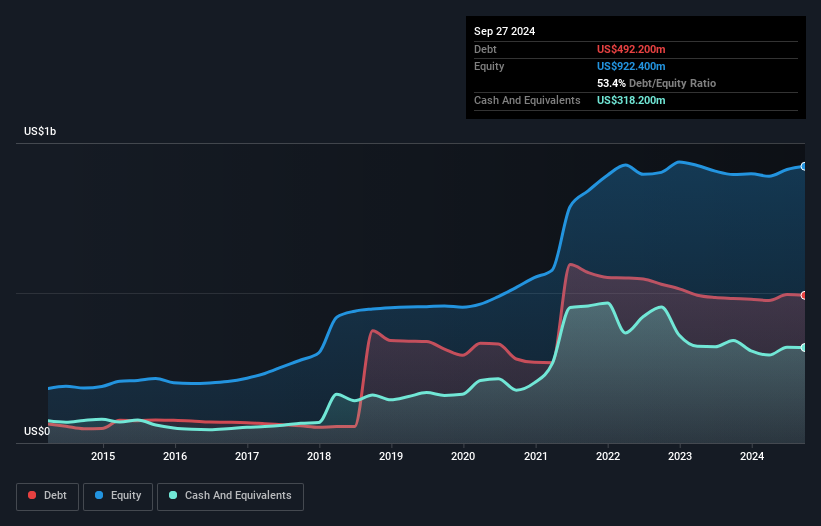Image resolution: width=821 pixels, height=526 pixels.
Task: Click the US$1b y-axis label
Action: pyautogui.click(x=40, y=131)
